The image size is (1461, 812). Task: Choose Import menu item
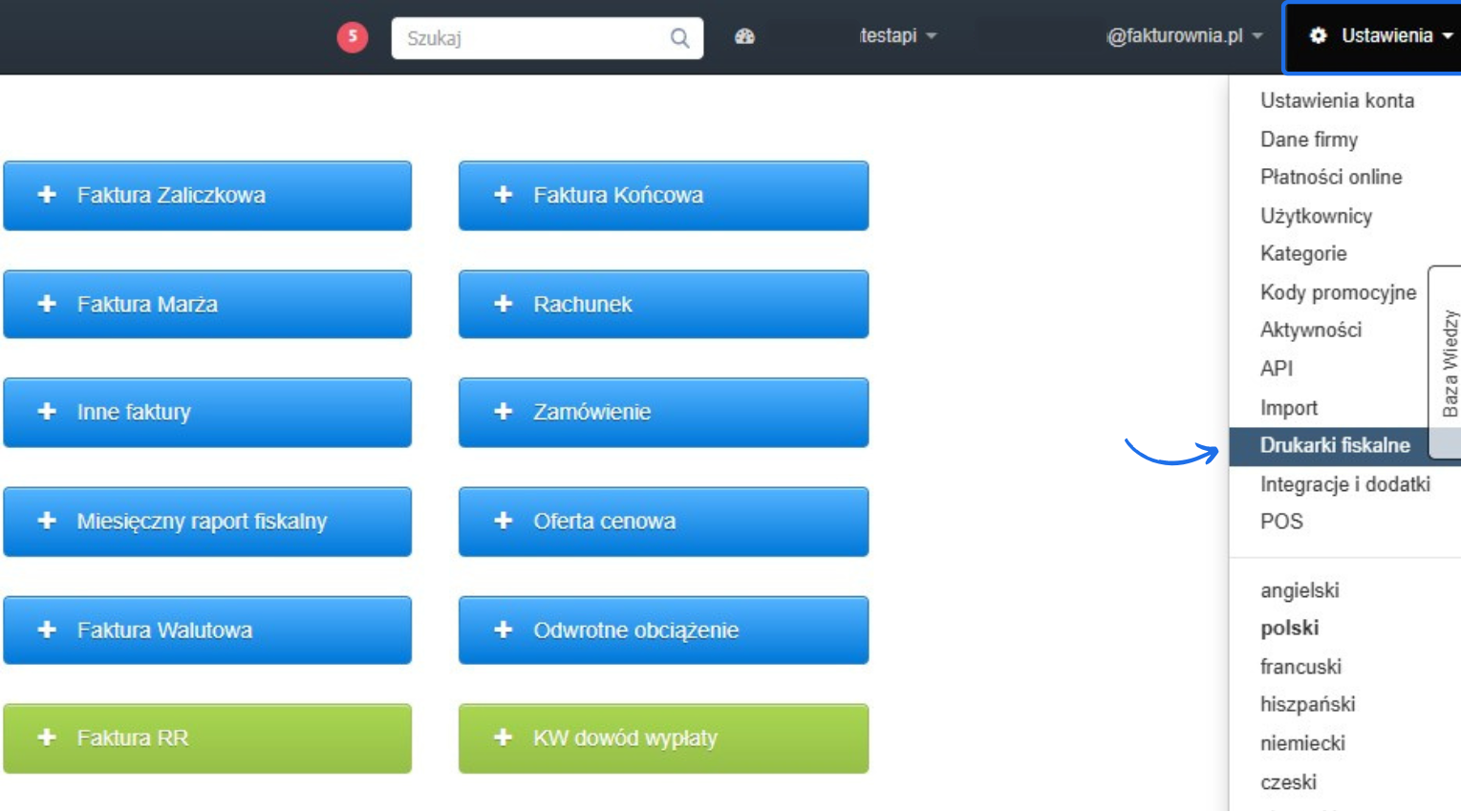pos(1289,408)
